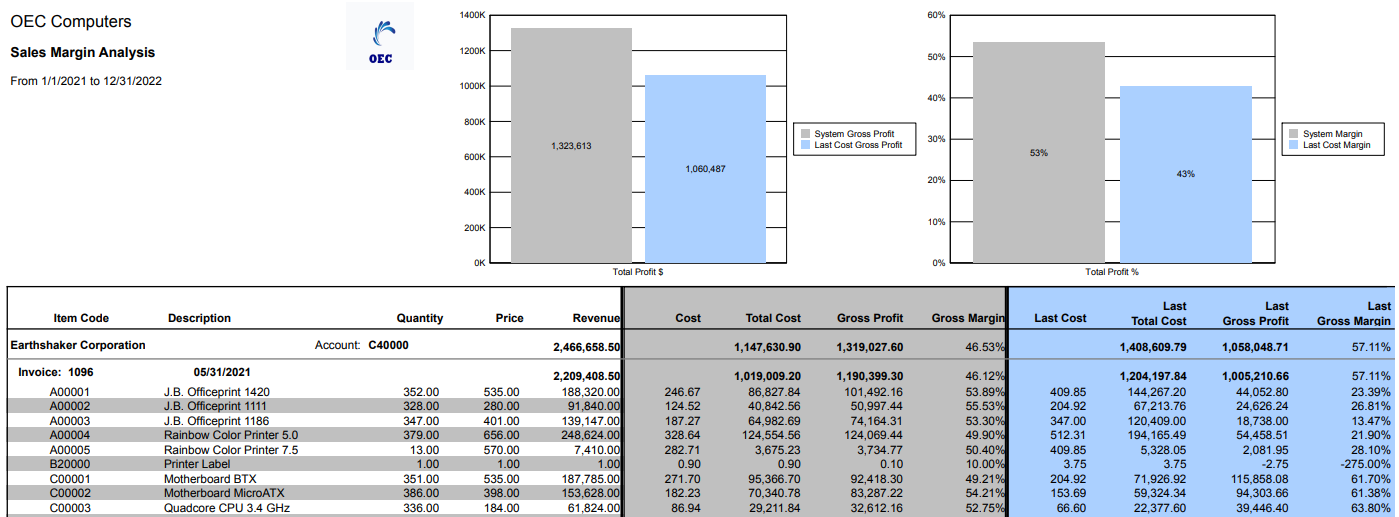
Task: Click item code B20000
Action: pos(70,464)
